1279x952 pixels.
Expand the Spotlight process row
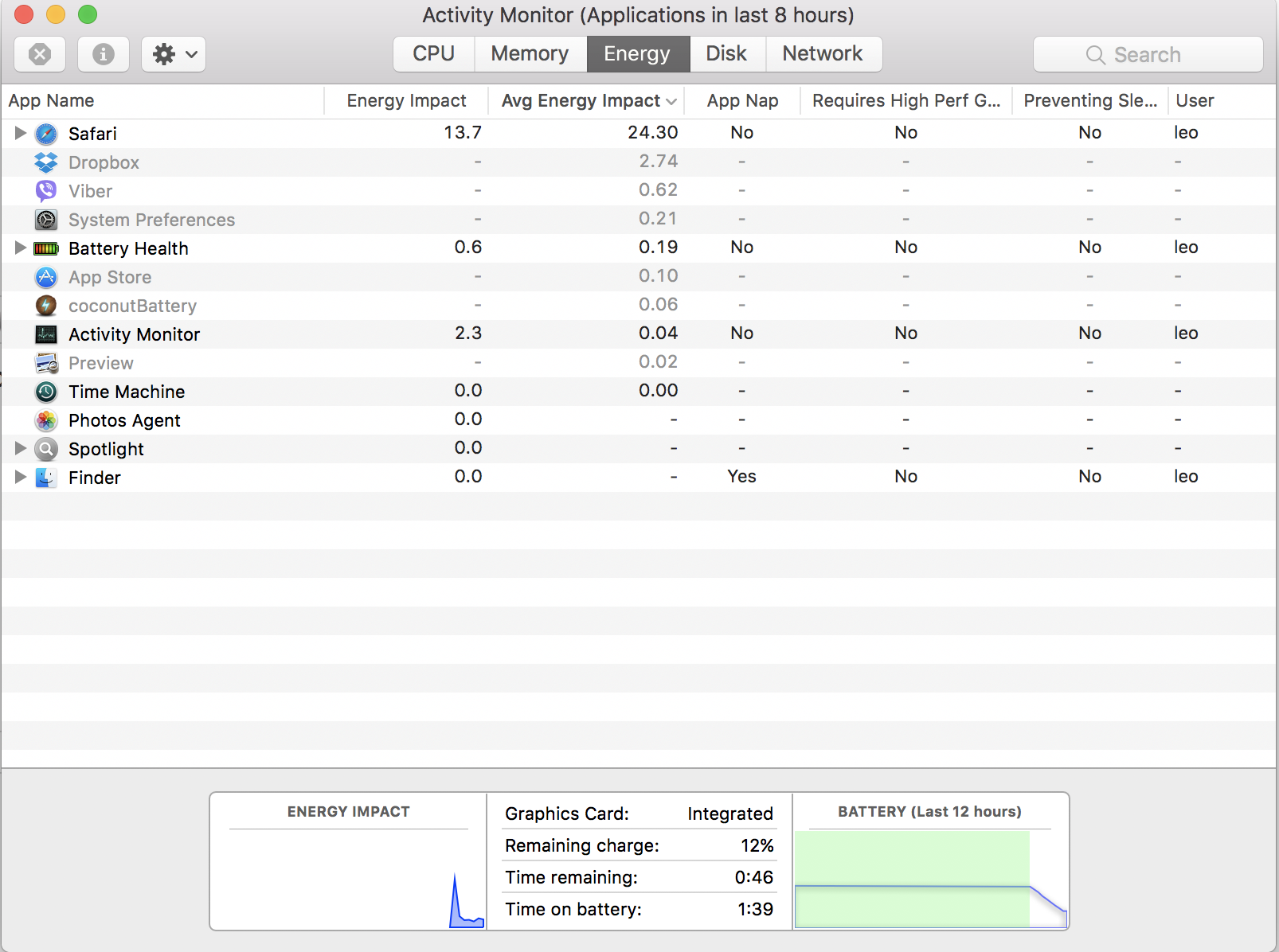pos(21,448)
